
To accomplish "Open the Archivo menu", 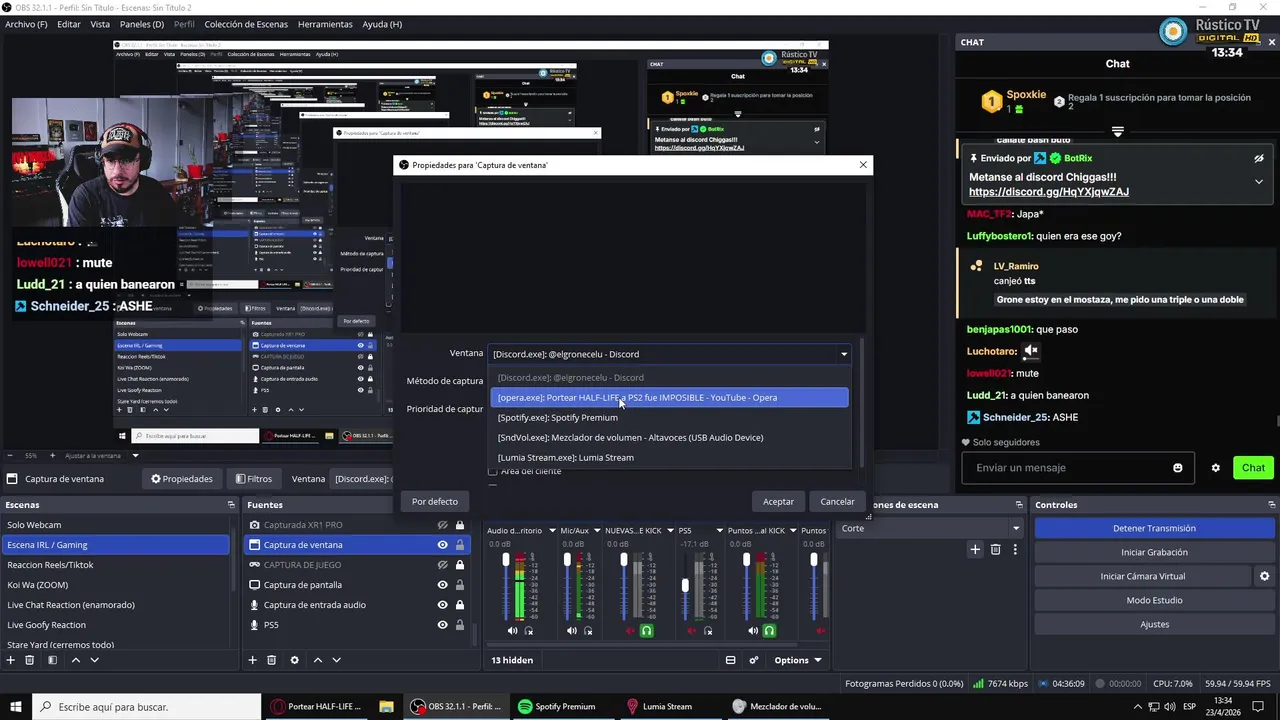I will (x=26, y=24).
